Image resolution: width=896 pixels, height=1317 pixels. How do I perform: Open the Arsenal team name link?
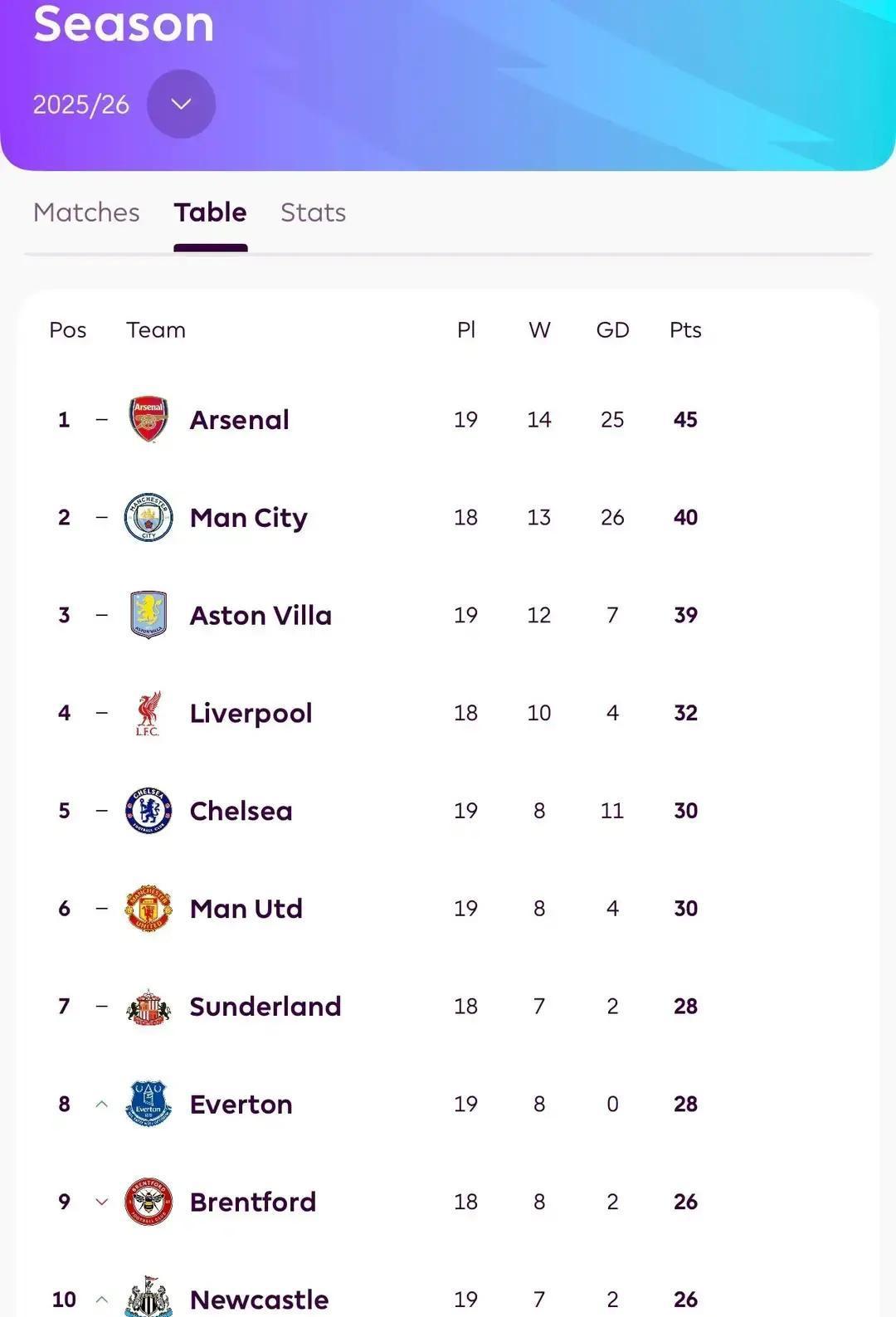click(x=239, y=420)
